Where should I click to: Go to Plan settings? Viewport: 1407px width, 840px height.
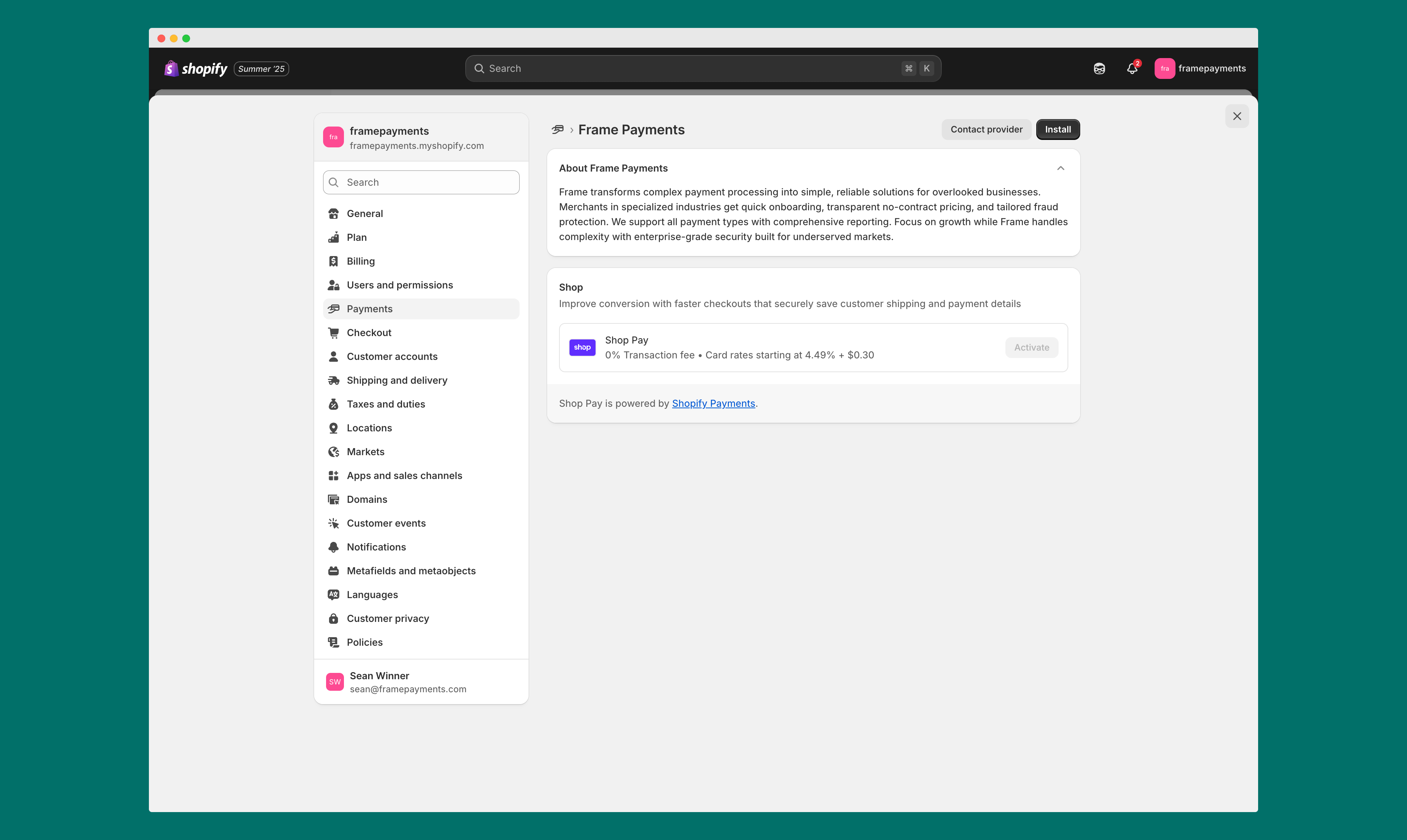pyautogui.click(x=421, y=237)
